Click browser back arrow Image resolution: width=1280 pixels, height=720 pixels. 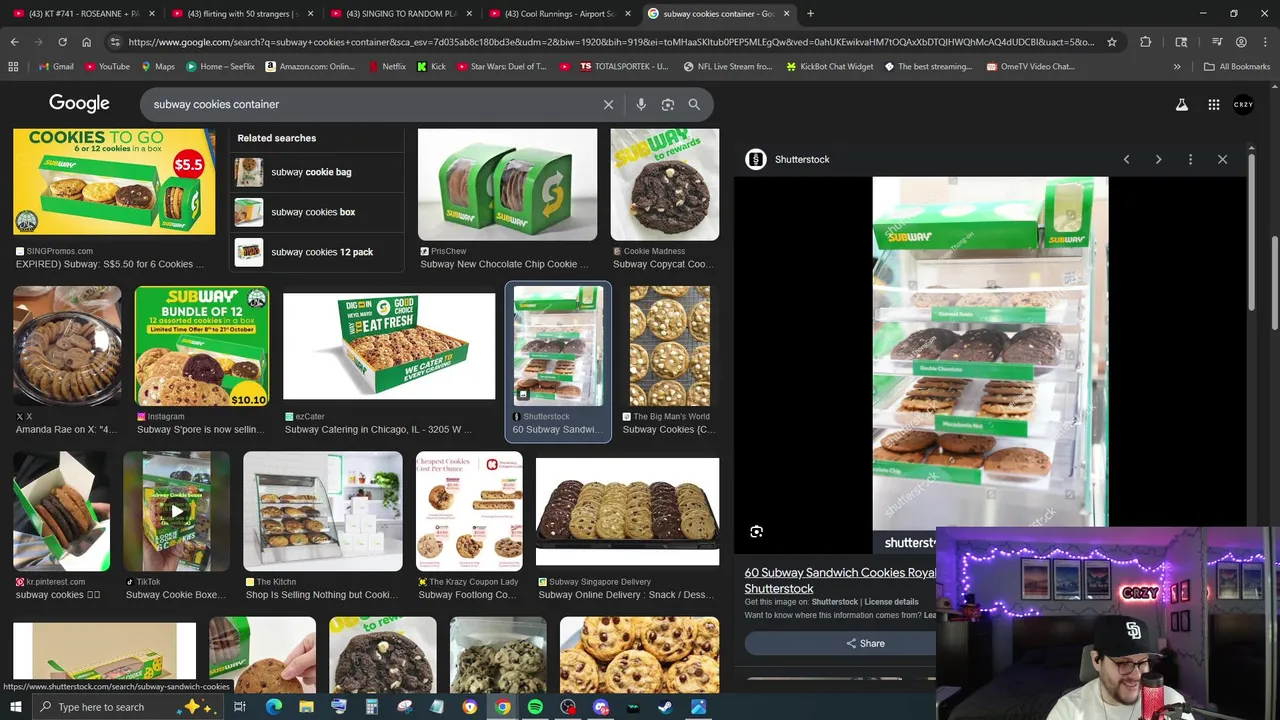tap(14, 42)
